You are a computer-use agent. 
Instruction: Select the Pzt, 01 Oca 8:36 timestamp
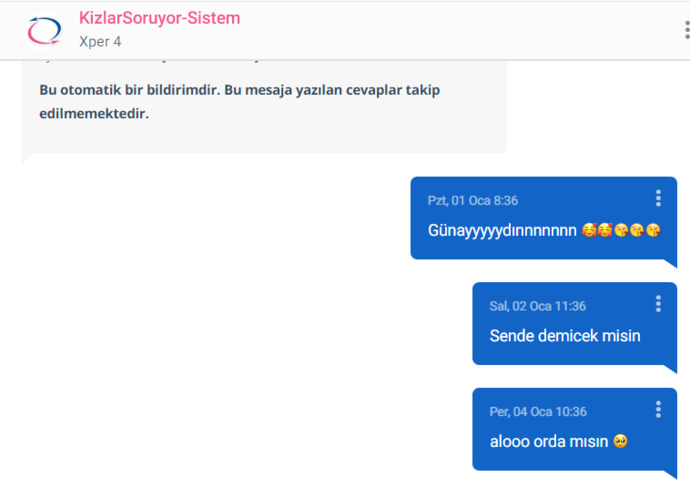(473, 201)
